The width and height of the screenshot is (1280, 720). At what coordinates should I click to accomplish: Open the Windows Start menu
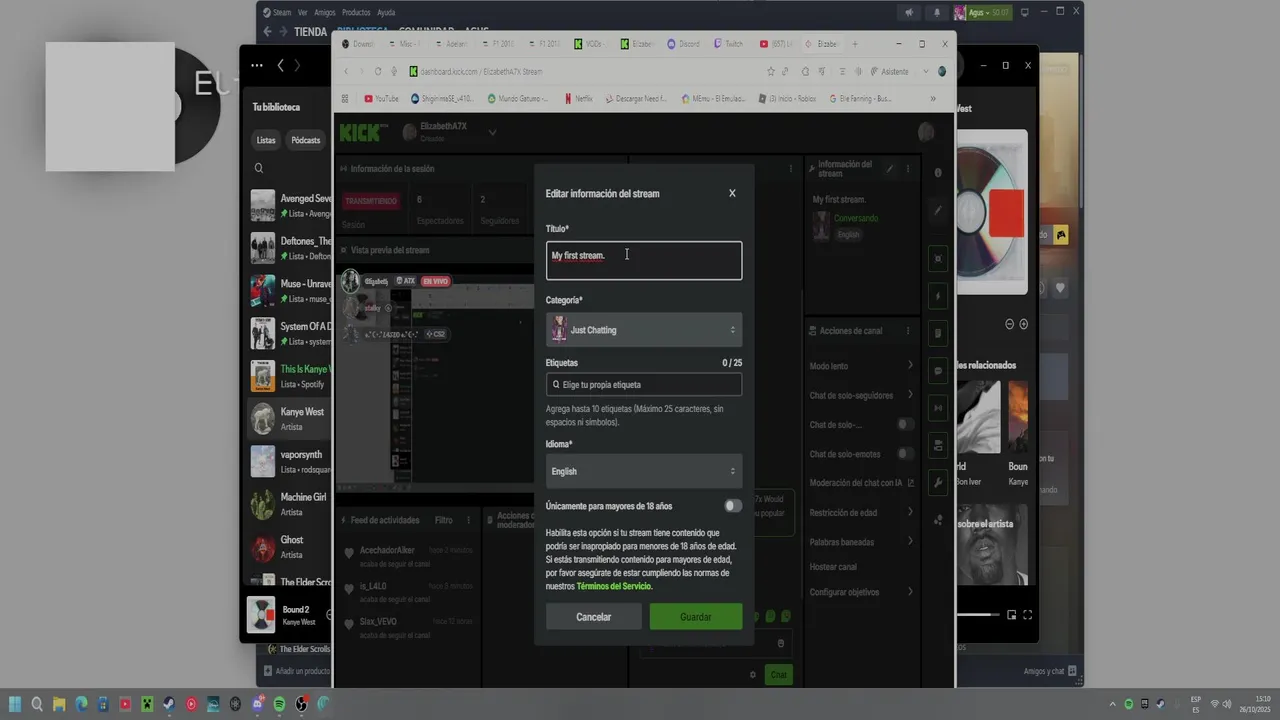click(x=14, y=704)
